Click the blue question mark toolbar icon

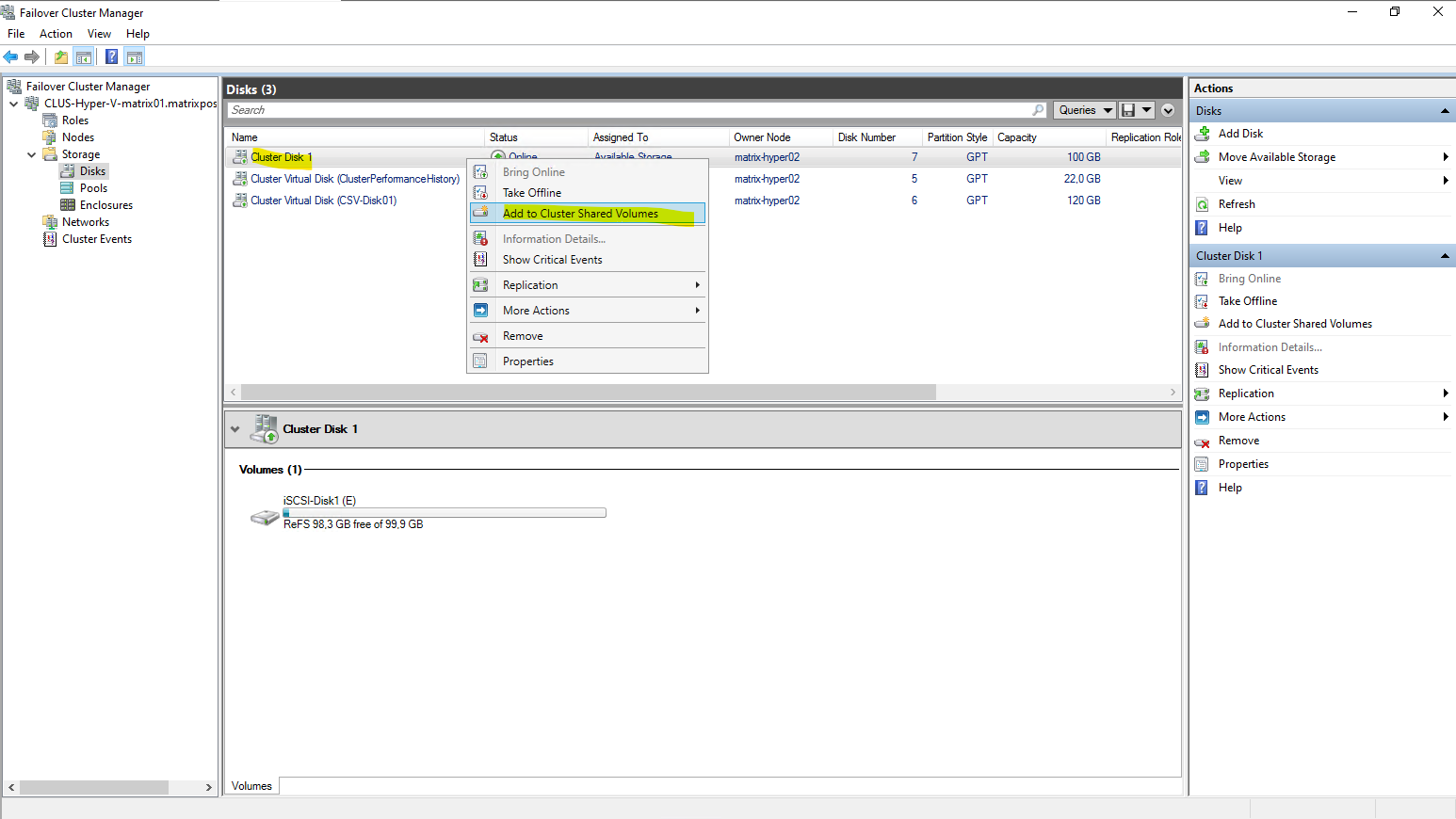coord(111,57)
